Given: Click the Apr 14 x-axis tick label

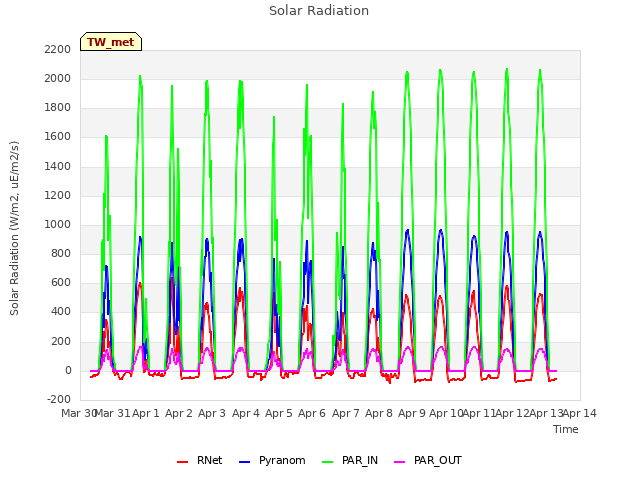Looking at the screenshot, I should point(580,413).
